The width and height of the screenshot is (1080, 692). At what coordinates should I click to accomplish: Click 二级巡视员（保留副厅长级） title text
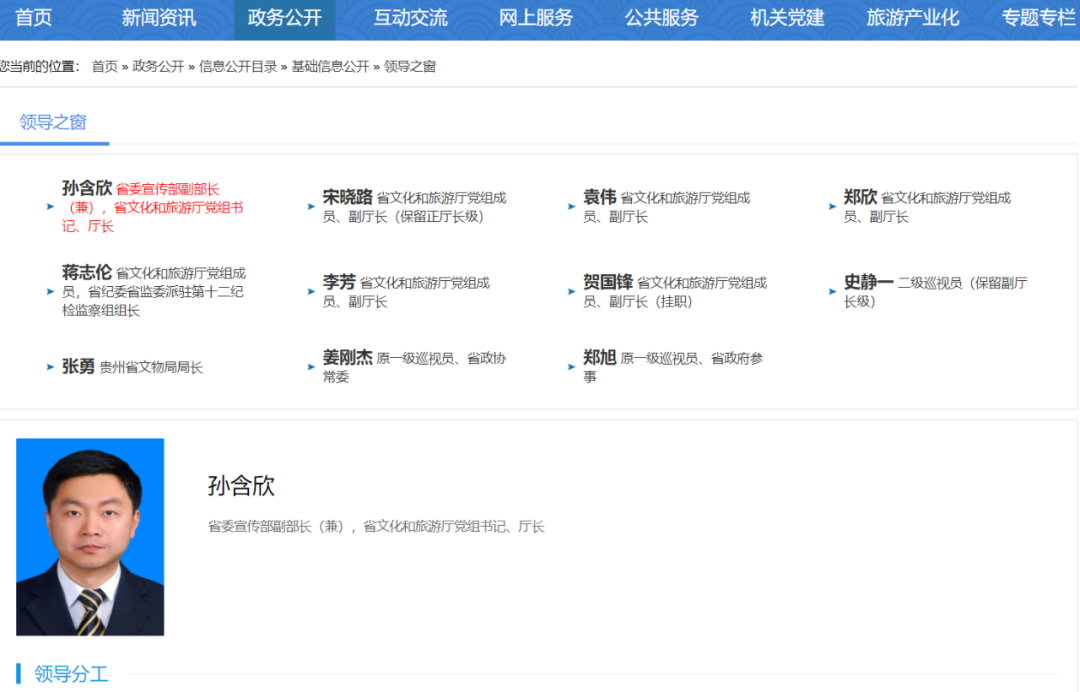tap(935, 292)
